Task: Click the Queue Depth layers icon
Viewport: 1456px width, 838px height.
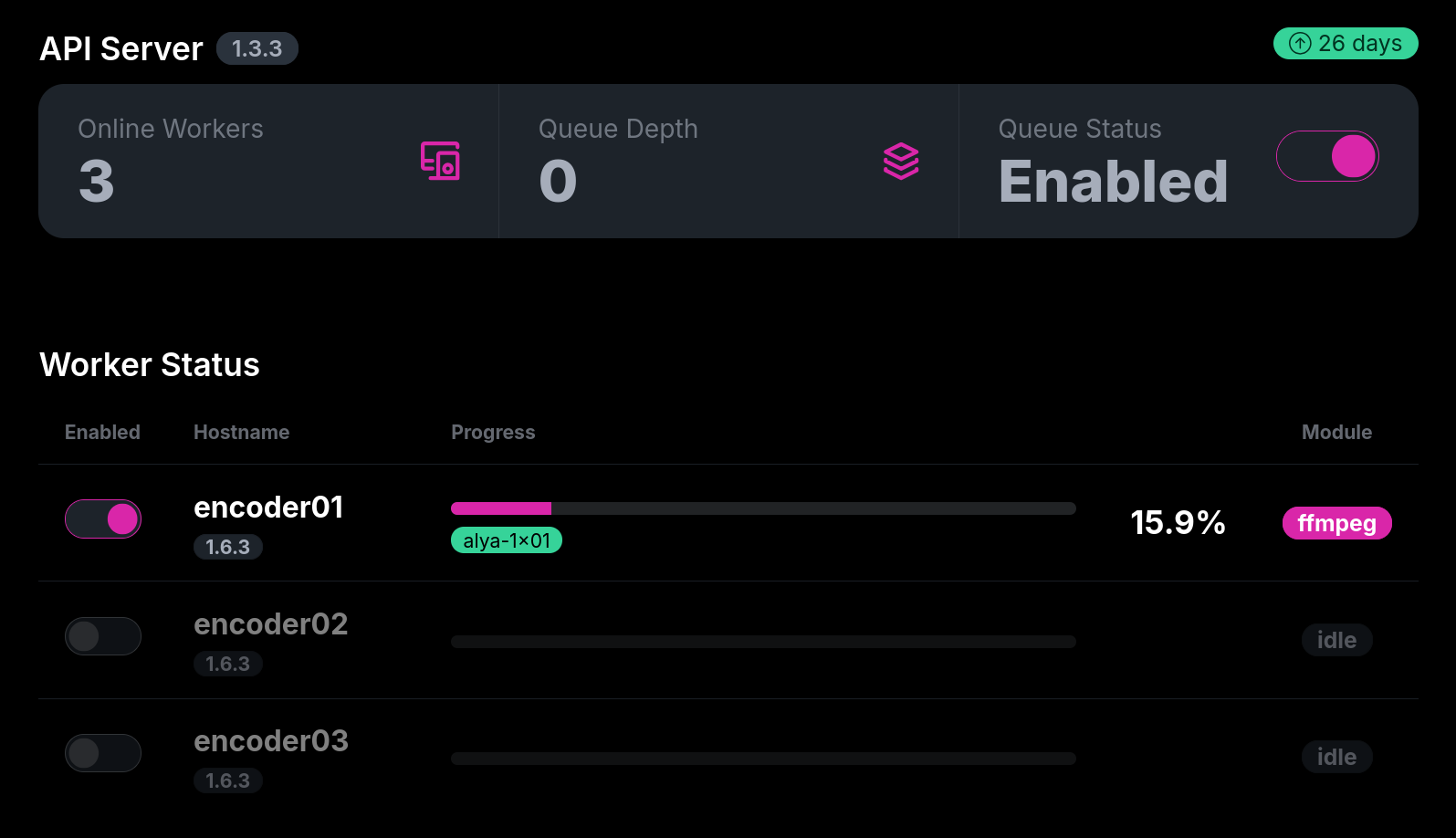Action: click(901, 162)
